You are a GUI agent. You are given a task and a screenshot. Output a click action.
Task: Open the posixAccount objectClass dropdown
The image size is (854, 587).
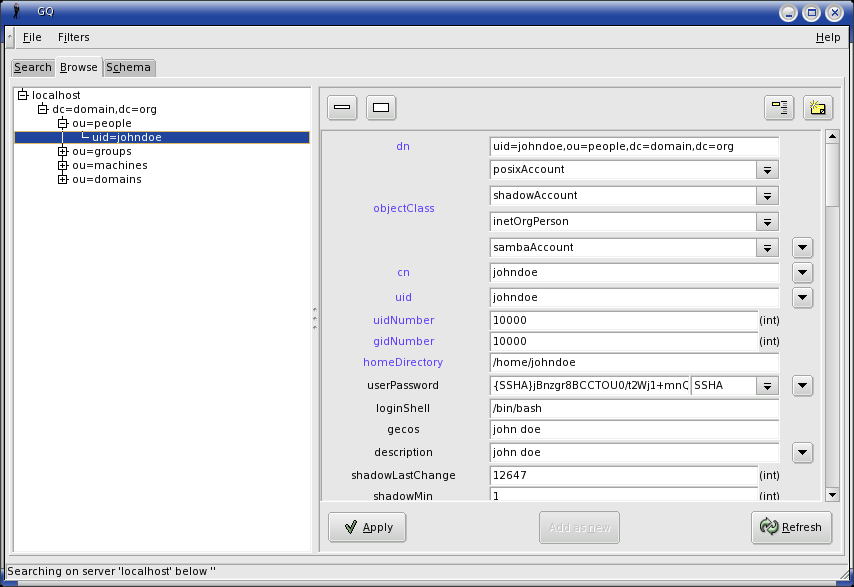[767, 170]
